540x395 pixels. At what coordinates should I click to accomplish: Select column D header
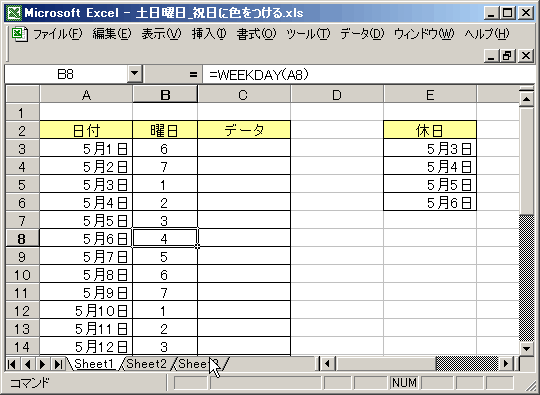[x=337, y=94]
